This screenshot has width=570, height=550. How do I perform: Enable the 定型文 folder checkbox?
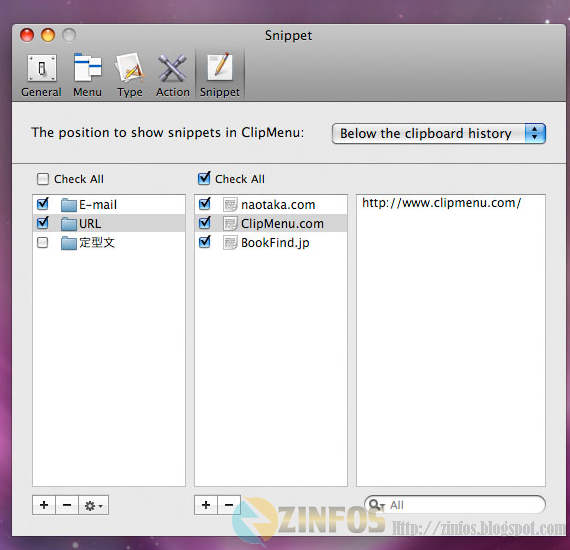(x=43, y=242)
